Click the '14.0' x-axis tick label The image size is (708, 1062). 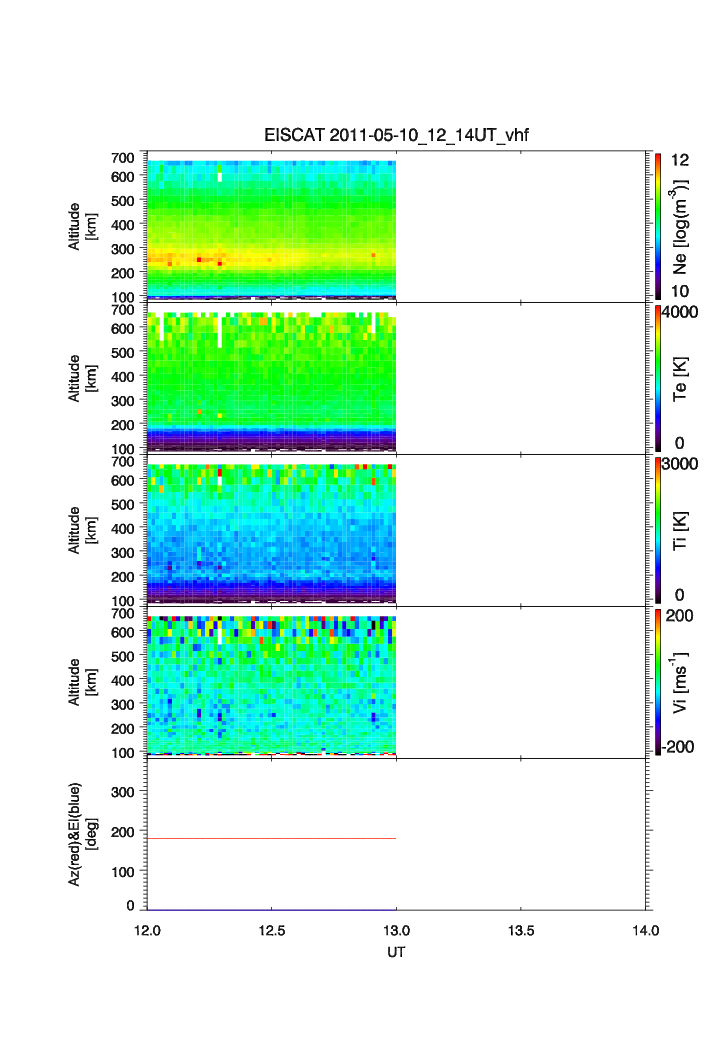(x=646, y=931)
